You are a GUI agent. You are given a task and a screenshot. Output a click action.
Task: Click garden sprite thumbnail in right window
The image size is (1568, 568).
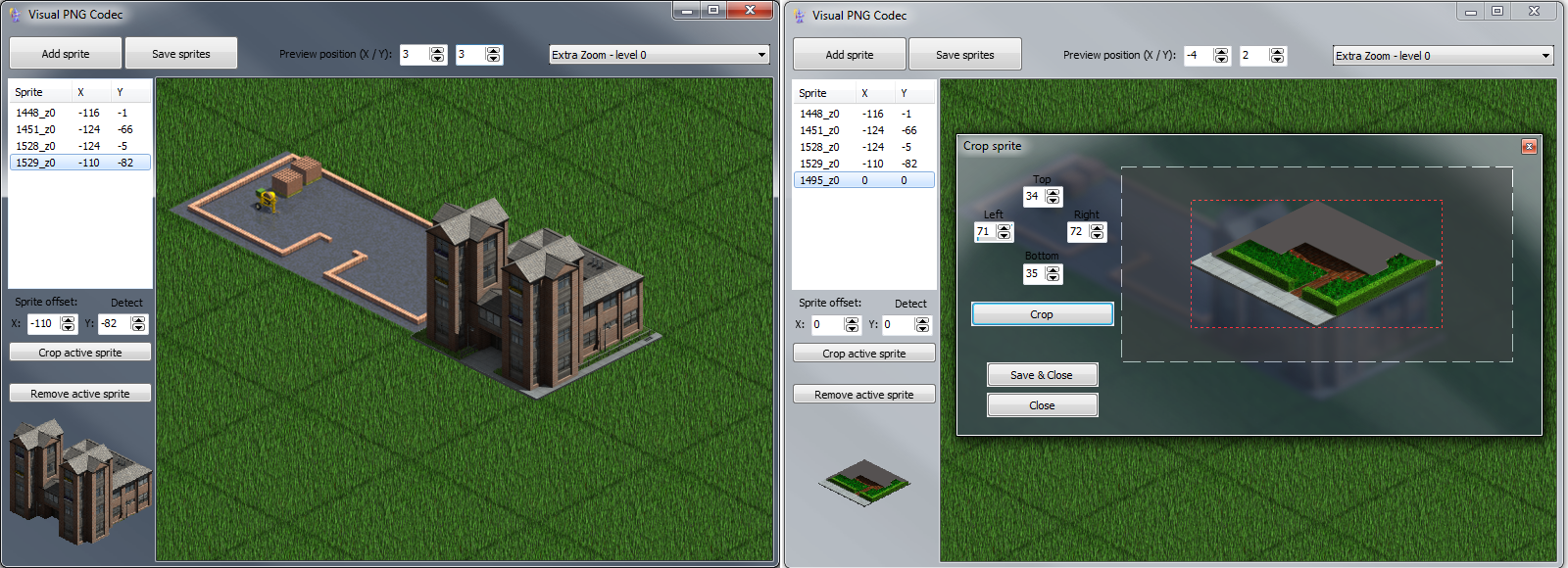(864, 483)
